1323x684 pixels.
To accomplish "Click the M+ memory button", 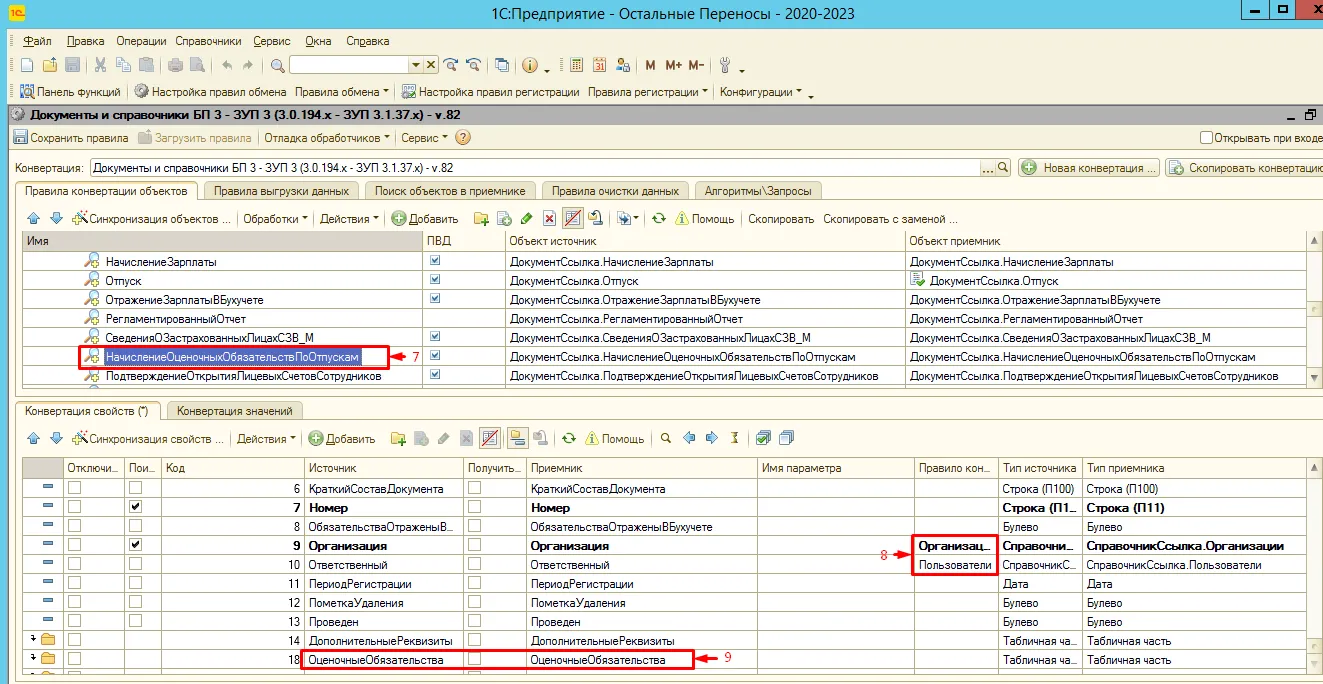I will pyautogui.click(x=673, y=65).
